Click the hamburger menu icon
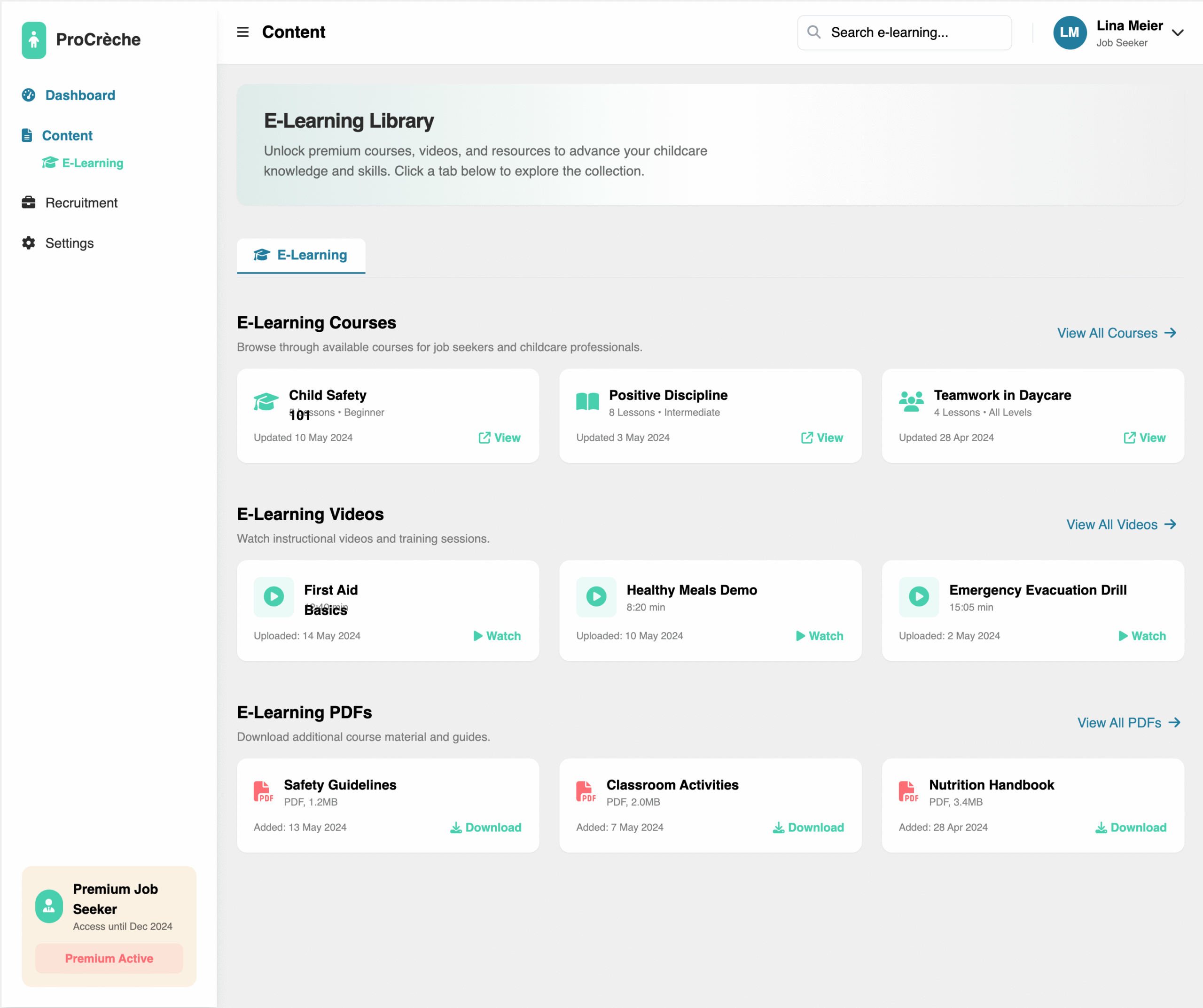The image size is (1203, 1008). (242, 32)
